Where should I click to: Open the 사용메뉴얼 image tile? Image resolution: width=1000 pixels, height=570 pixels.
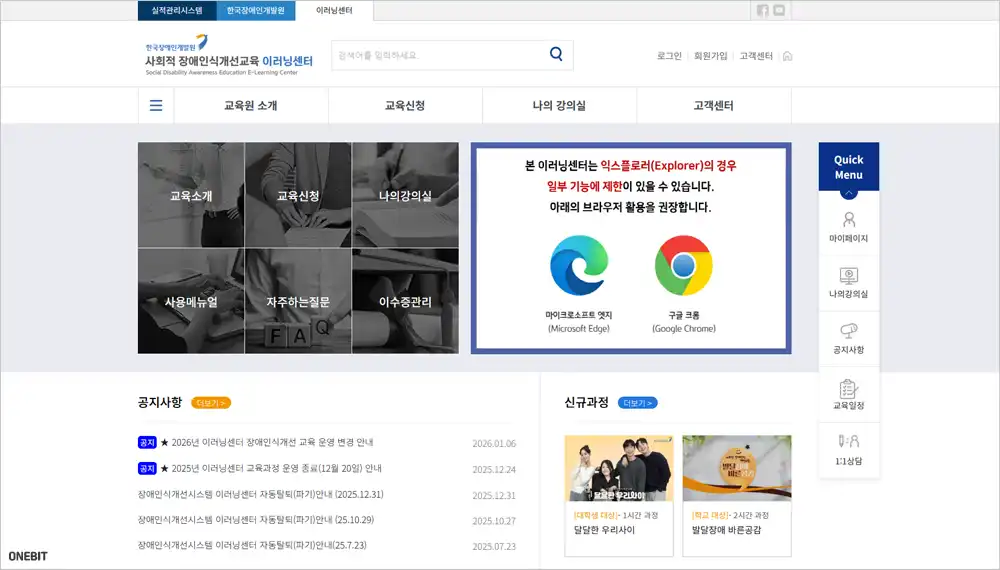[191, 301]
